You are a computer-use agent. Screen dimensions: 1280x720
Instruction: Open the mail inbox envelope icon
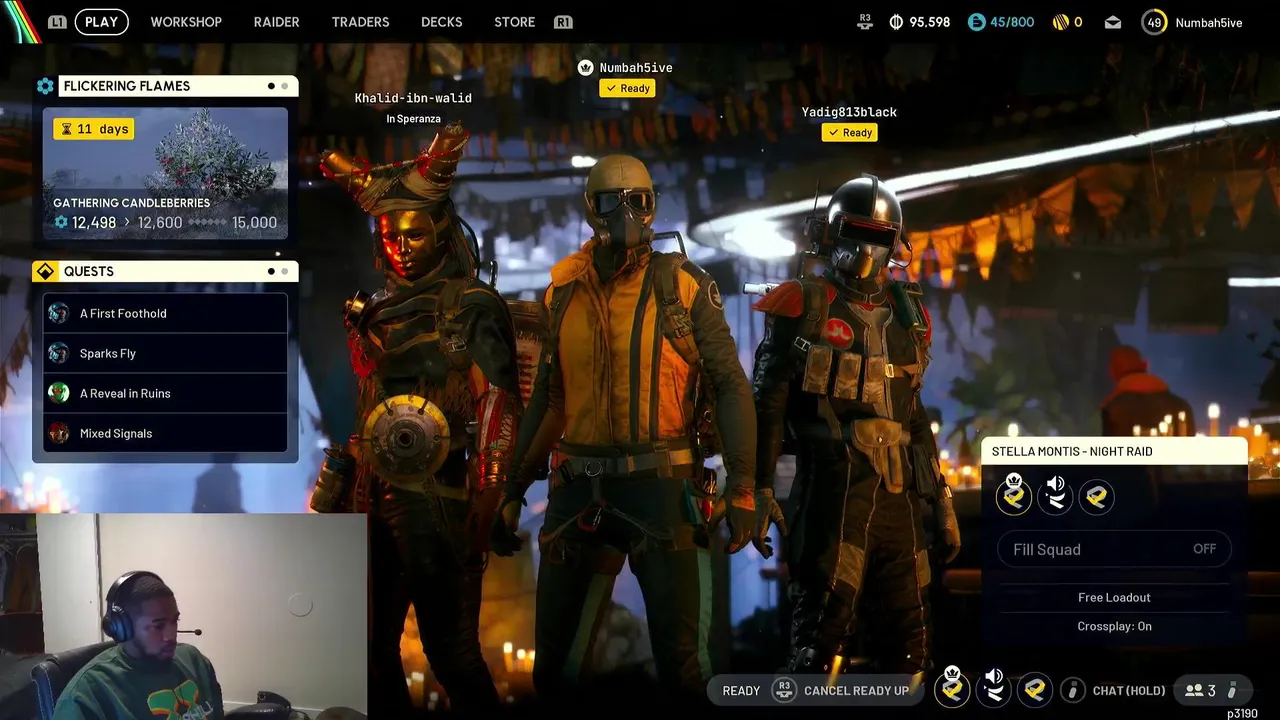(1113, 22)
